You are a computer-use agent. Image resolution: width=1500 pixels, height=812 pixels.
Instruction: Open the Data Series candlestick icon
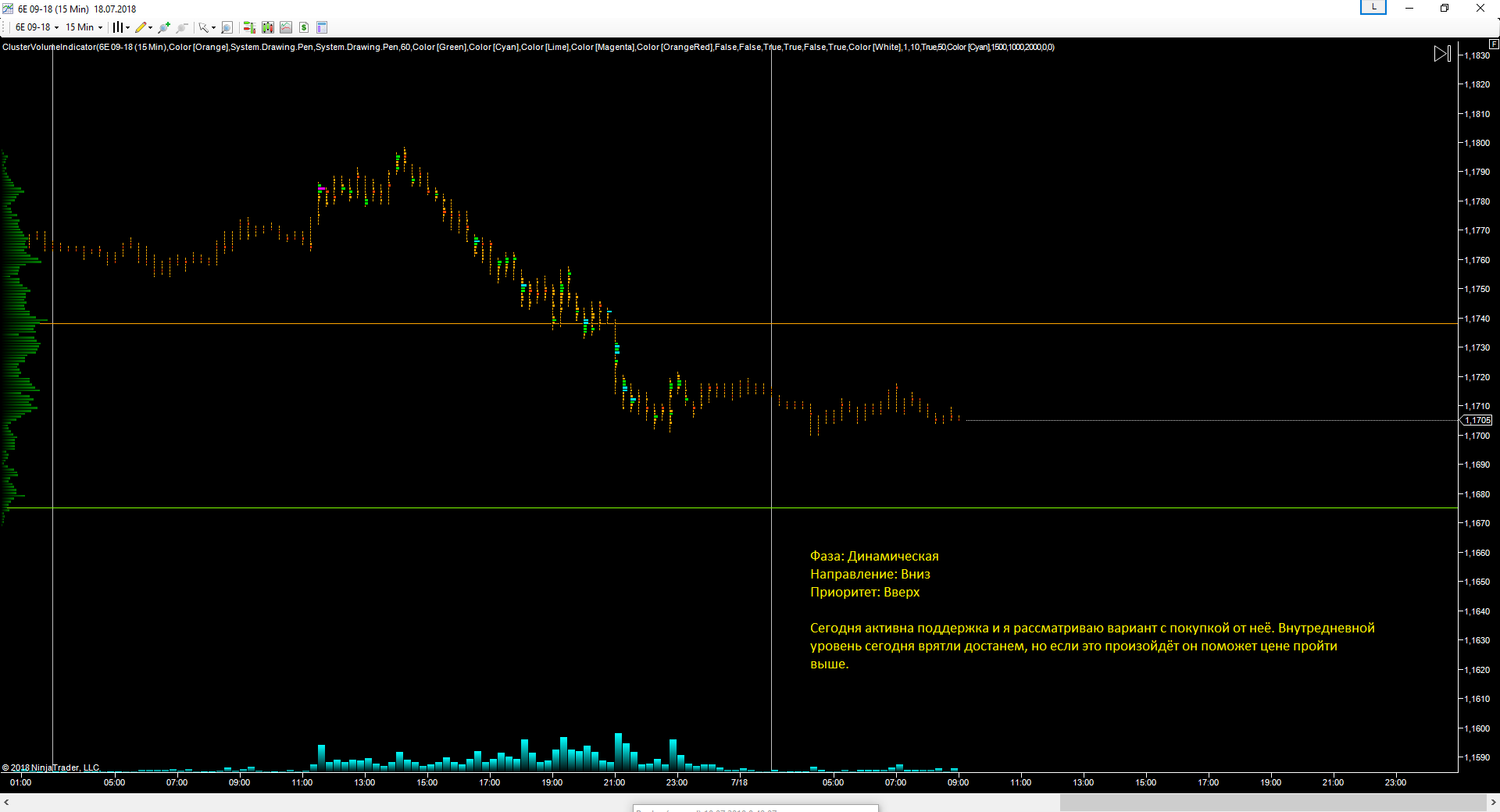[268, 27]
